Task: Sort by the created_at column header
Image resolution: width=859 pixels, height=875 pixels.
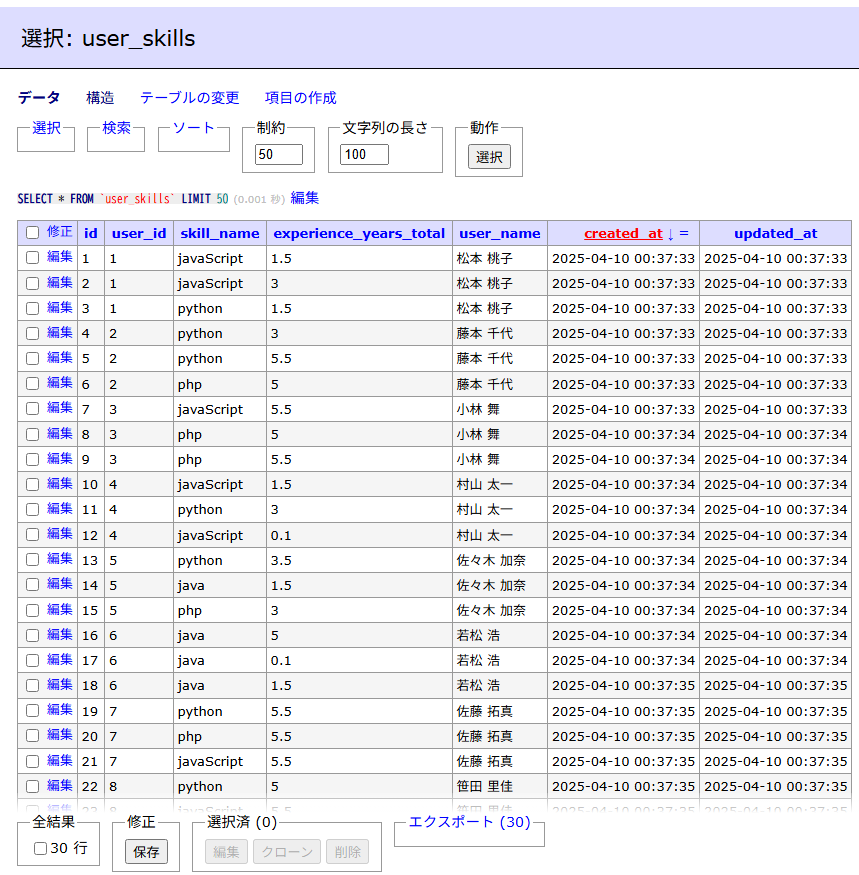Action: click(x=623, y=233)
